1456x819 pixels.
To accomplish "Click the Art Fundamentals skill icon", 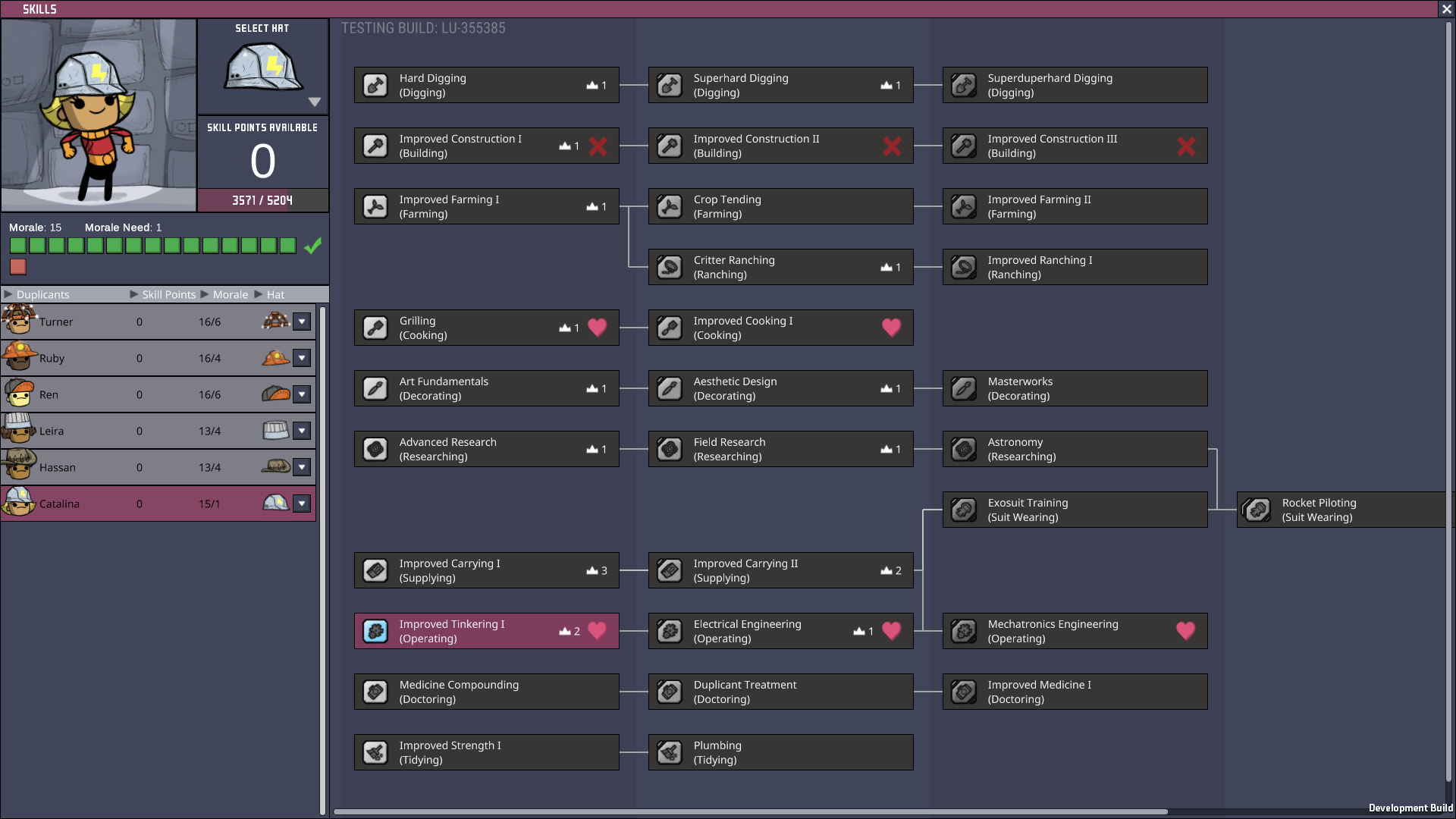I will pos(375,388).
